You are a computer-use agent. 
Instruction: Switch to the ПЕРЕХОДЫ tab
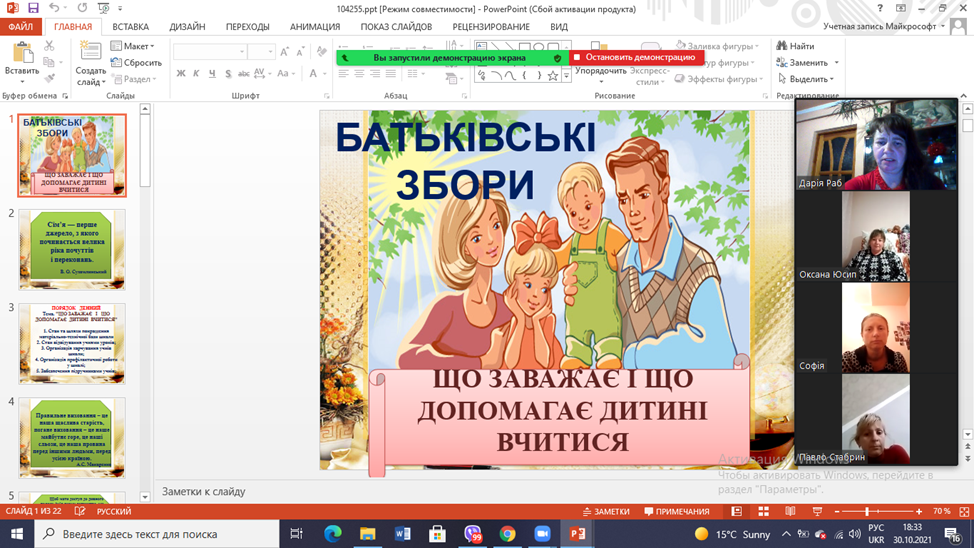247,27
